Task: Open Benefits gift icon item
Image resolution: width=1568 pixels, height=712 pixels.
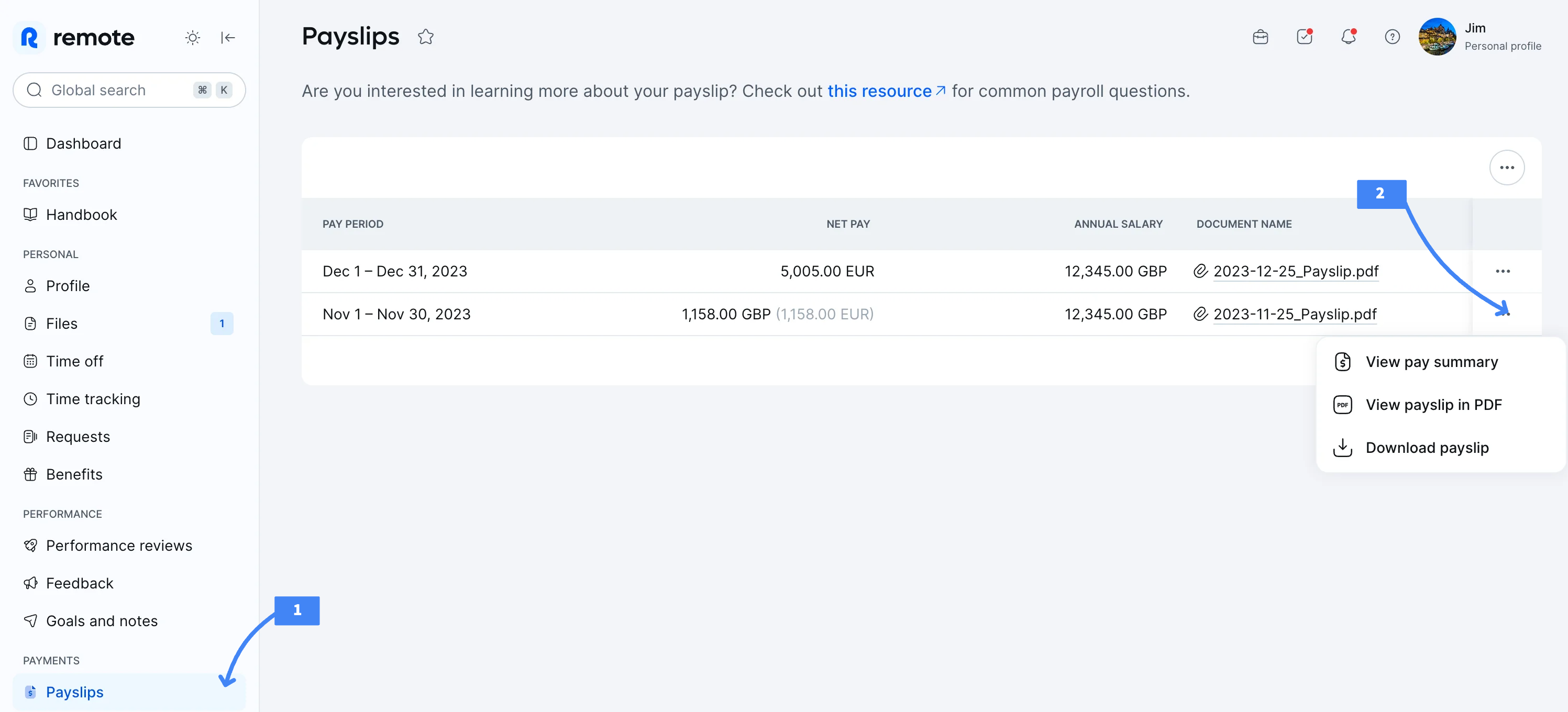Action: (x=74, y=475)
